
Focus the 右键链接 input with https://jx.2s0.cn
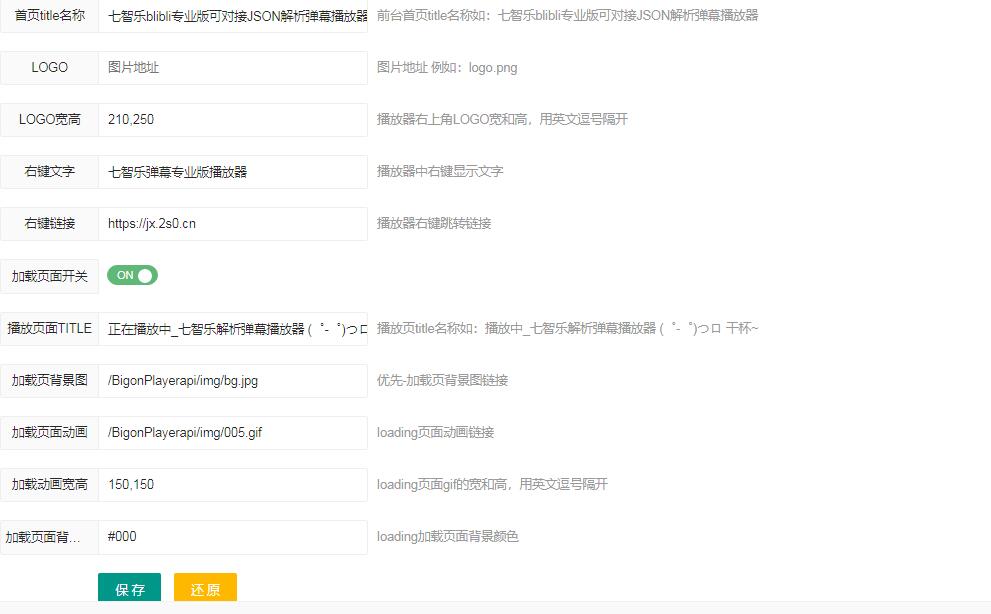(x=233, y=224)
